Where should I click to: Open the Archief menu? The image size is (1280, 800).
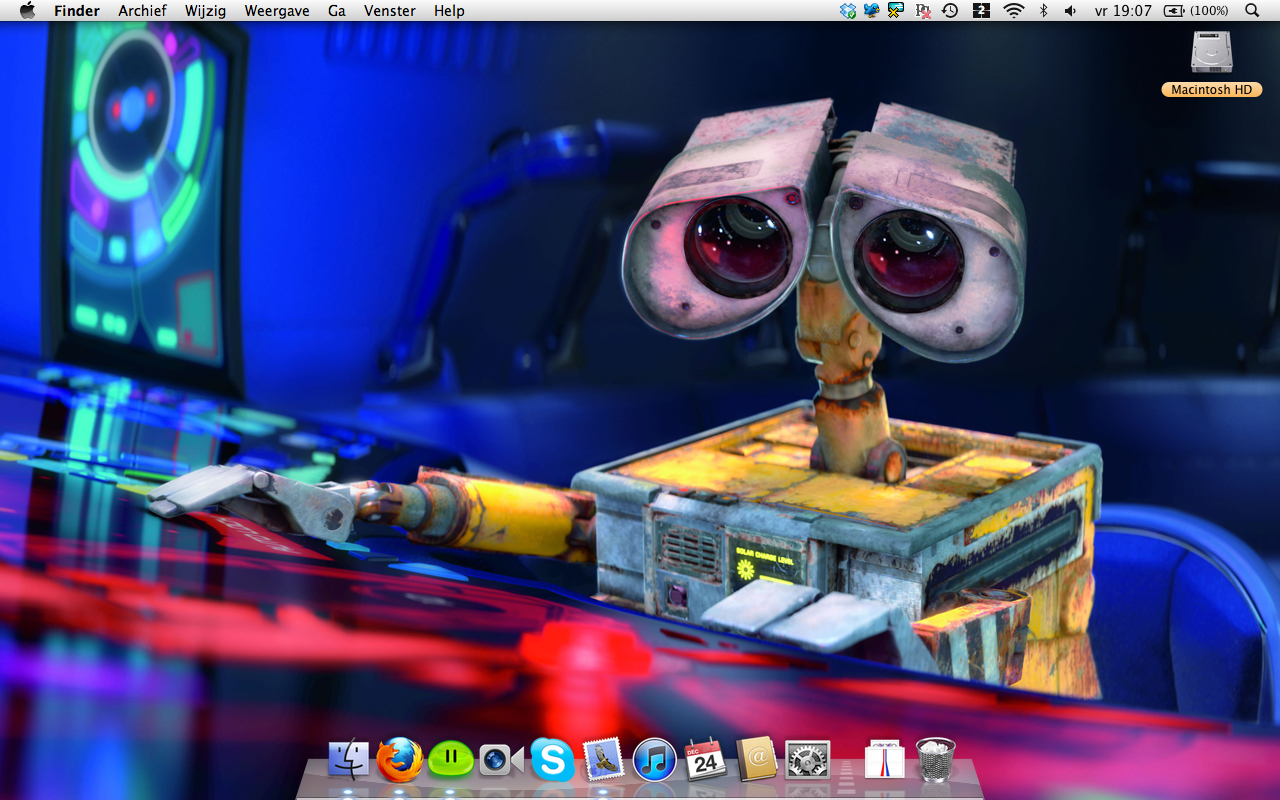click(142, 11)
